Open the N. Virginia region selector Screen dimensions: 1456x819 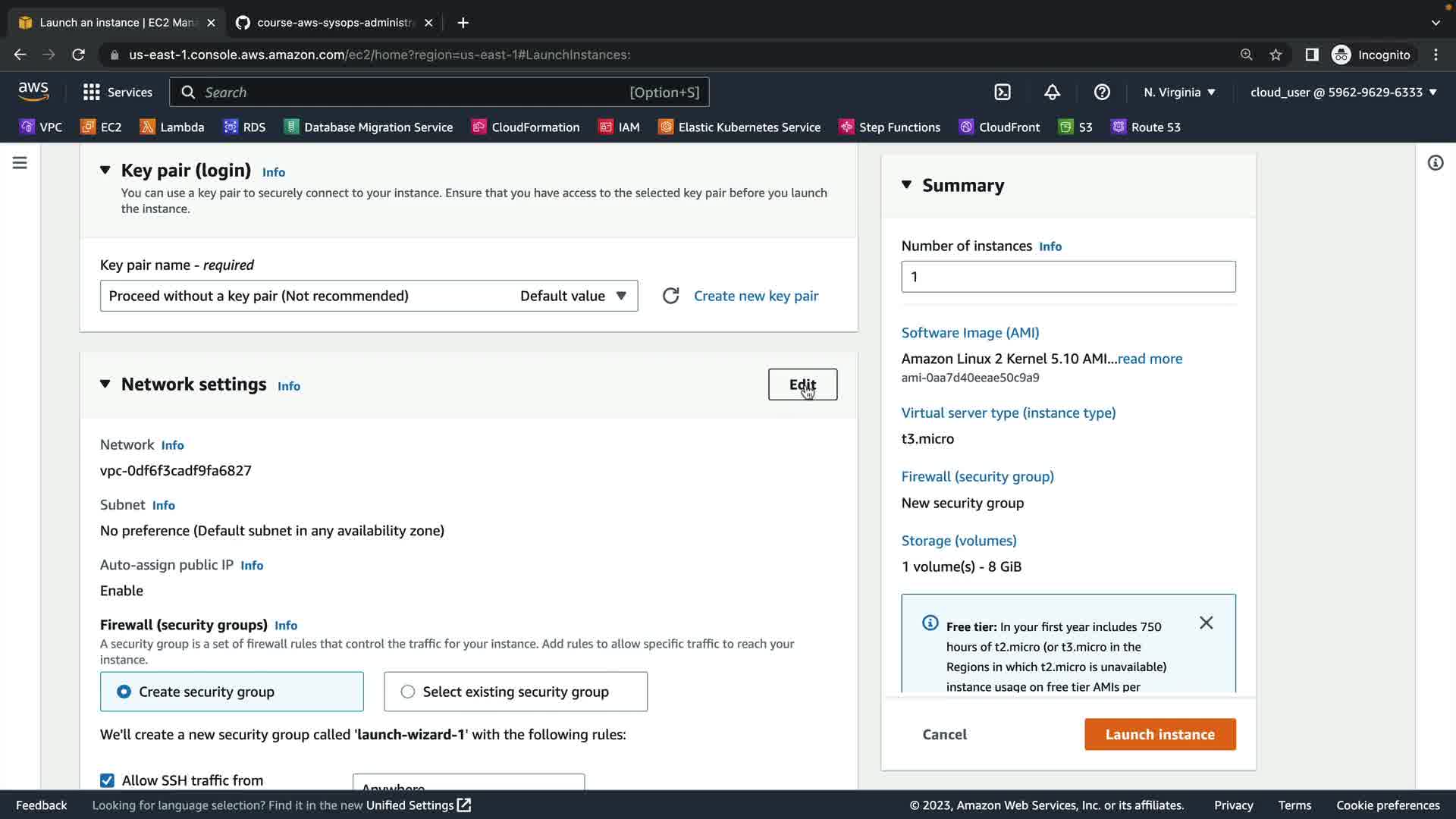click(x=1179, y=93)
